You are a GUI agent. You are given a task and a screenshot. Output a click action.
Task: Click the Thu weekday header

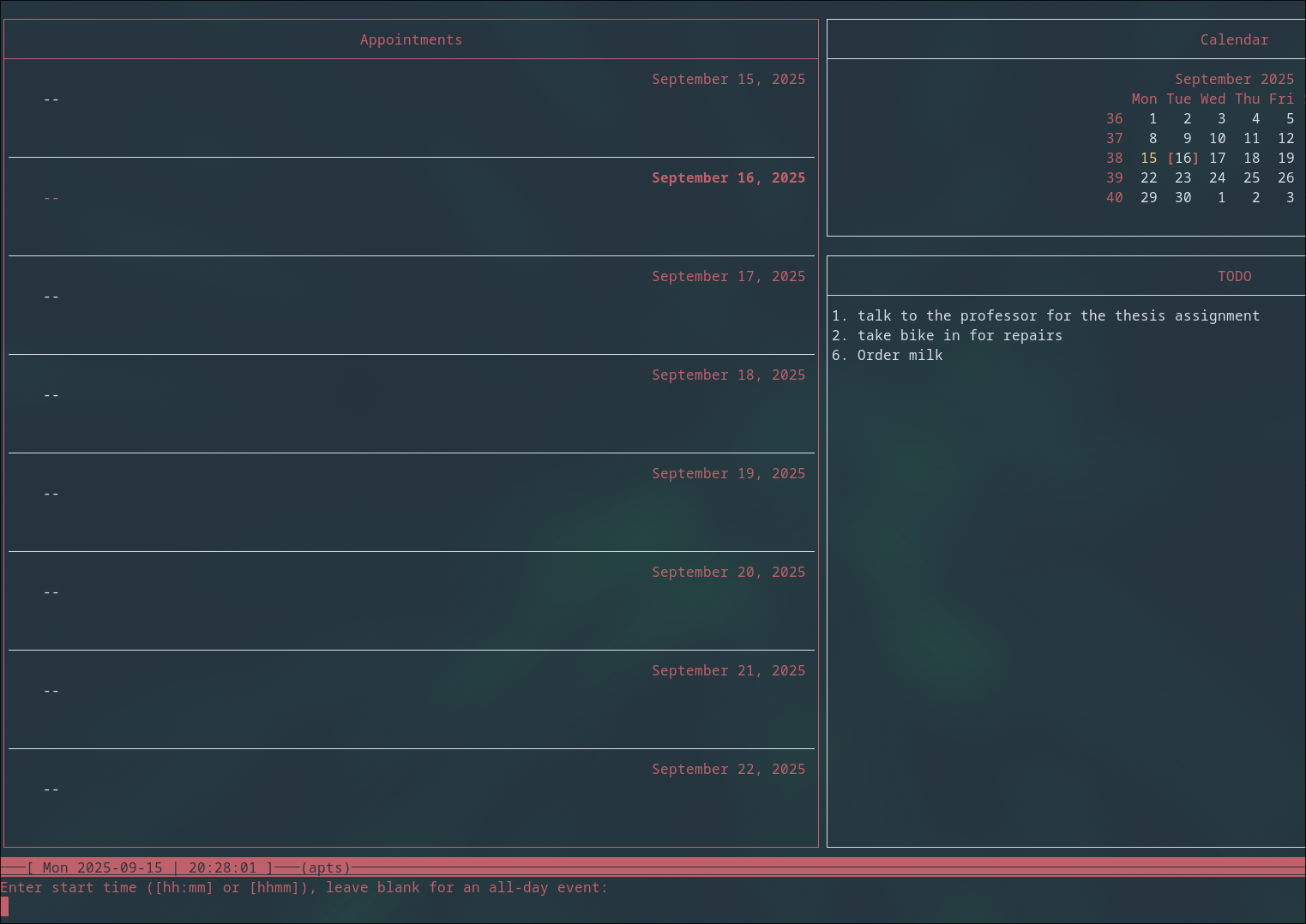click(x=1247, y=99)
